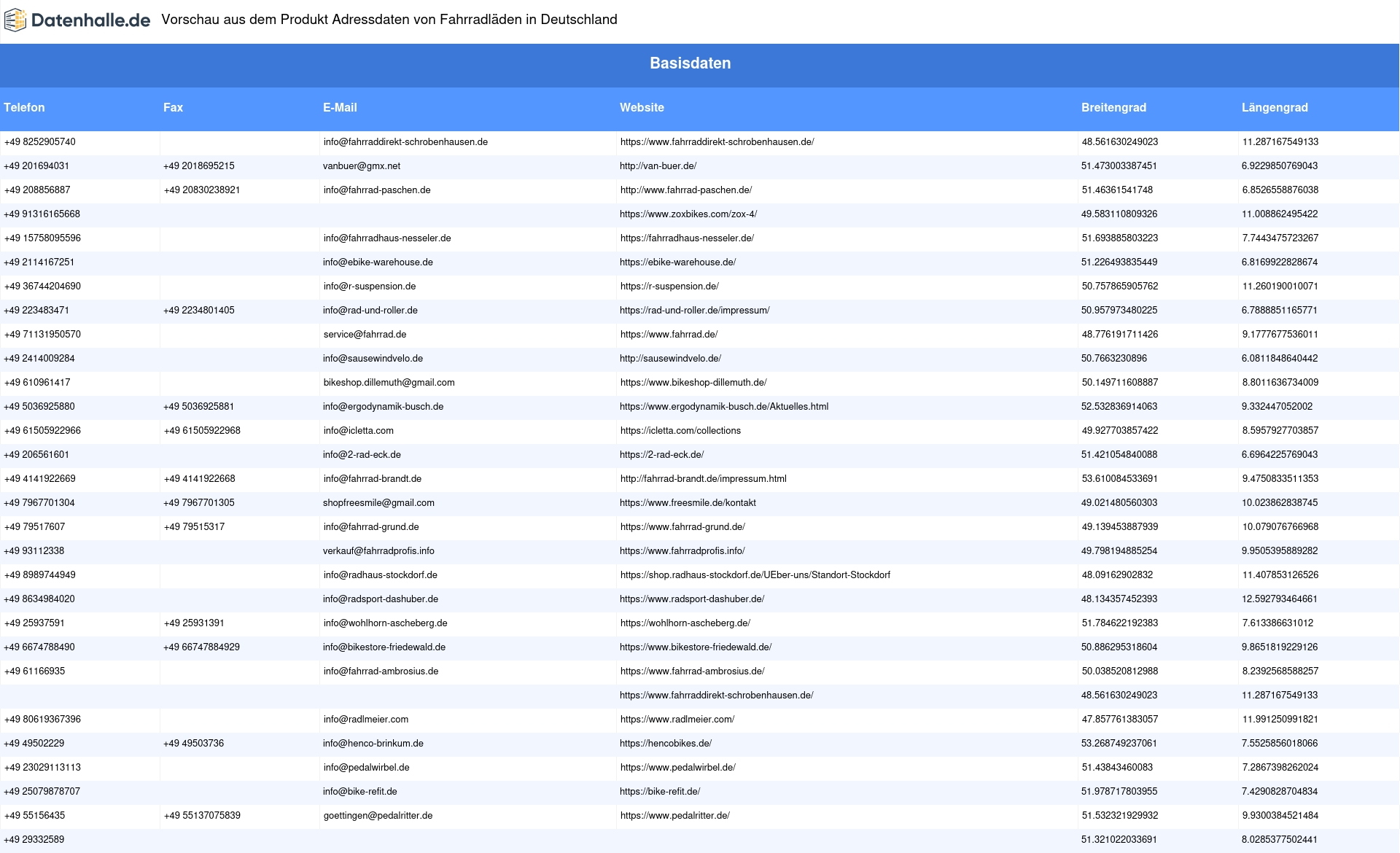Select longitude 9.9505395889282
The height and width of the screenshot is (853, 1400).
click(x=1280, y=551)
